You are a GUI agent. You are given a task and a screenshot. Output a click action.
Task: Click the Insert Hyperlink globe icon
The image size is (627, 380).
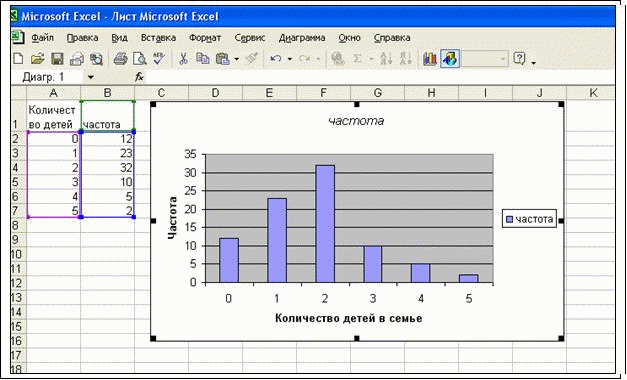click(x=338, y=59)
